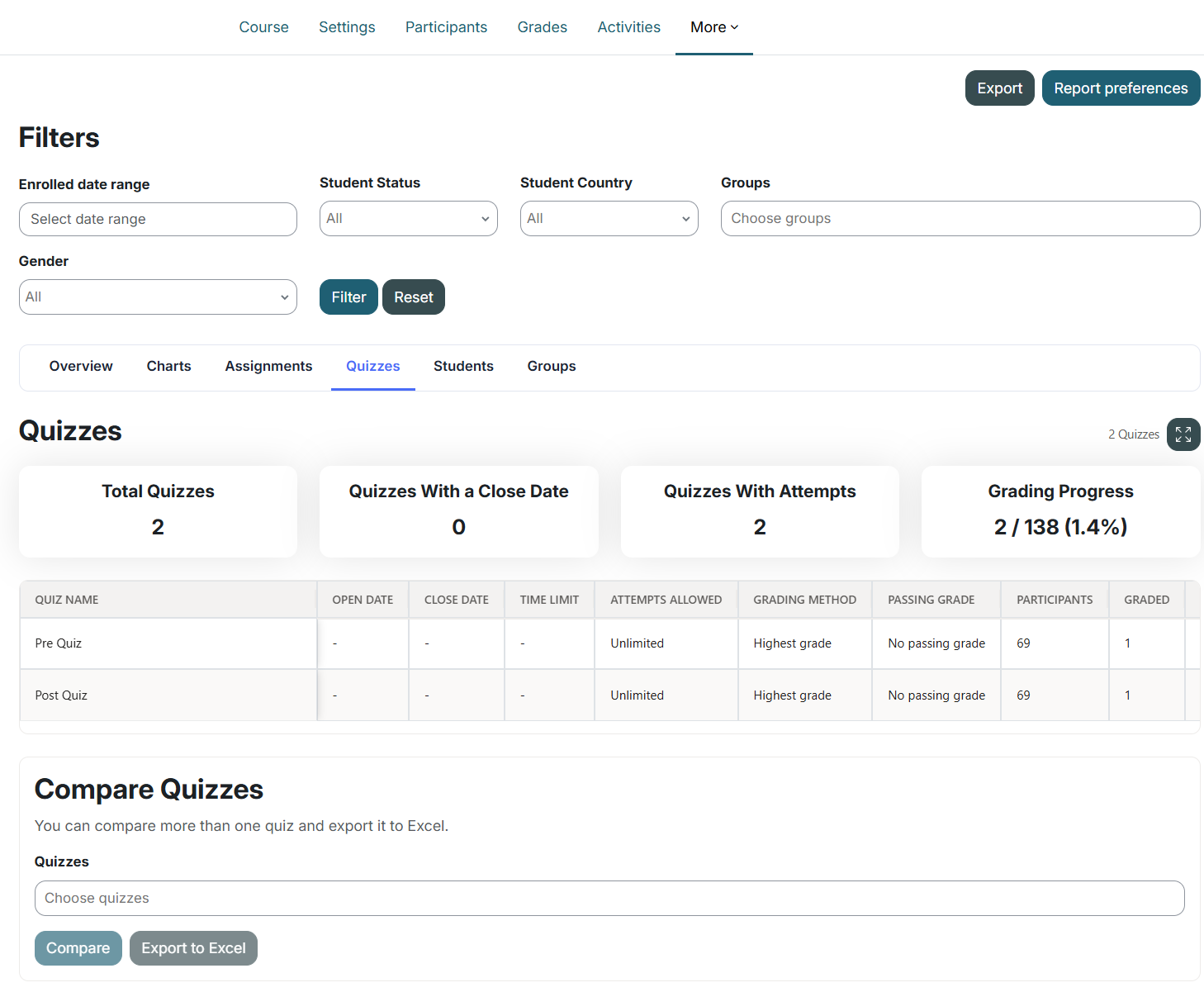Click the Quizzes With Attempts card
1204x992 pixels.
(x=760, y=511)
